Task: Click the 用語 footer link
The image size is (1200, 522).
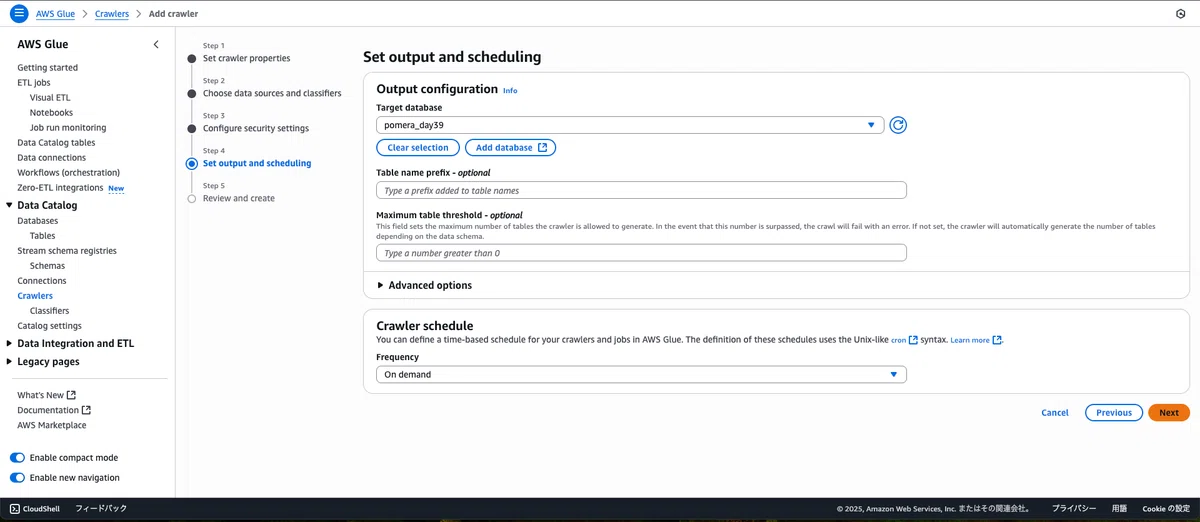Action: (x=1119, y=509)
